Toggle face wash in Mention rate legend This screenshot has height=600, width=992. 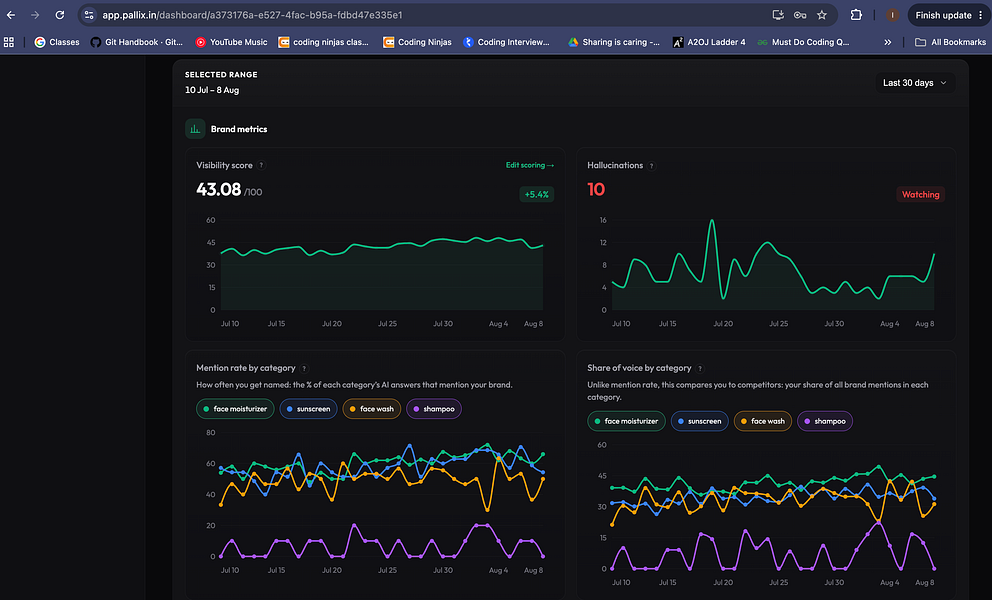tap(371, 409)
